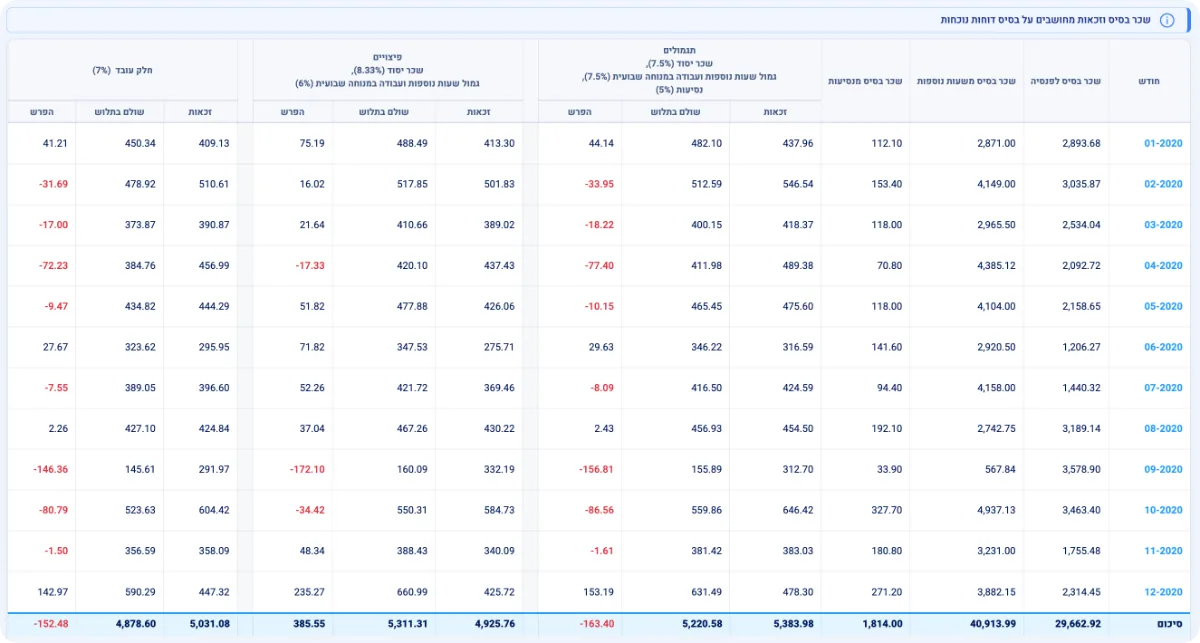
Task: Select the 10-2020 month link
Action: pos(1163,510)
